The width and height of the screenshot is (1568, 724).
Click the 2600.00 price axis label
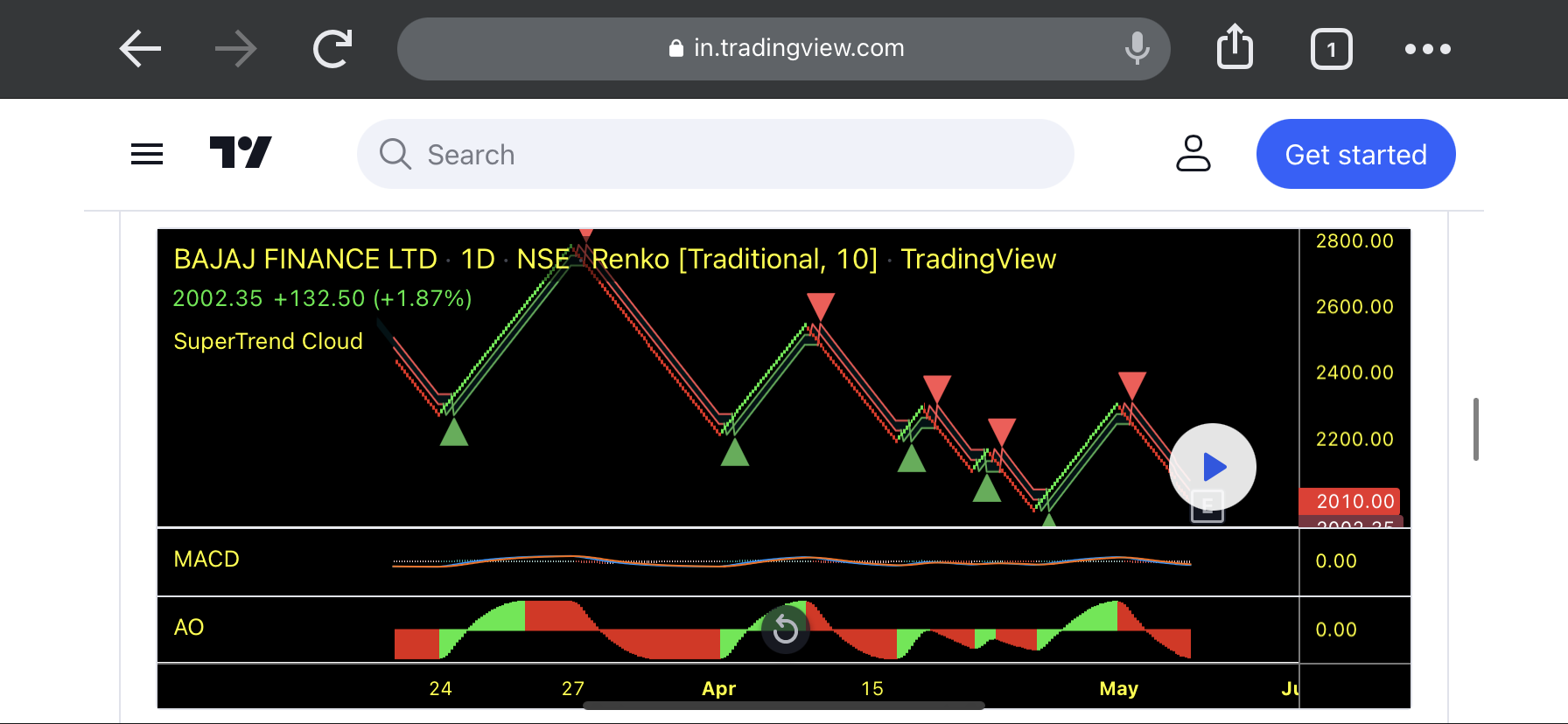1354,306
